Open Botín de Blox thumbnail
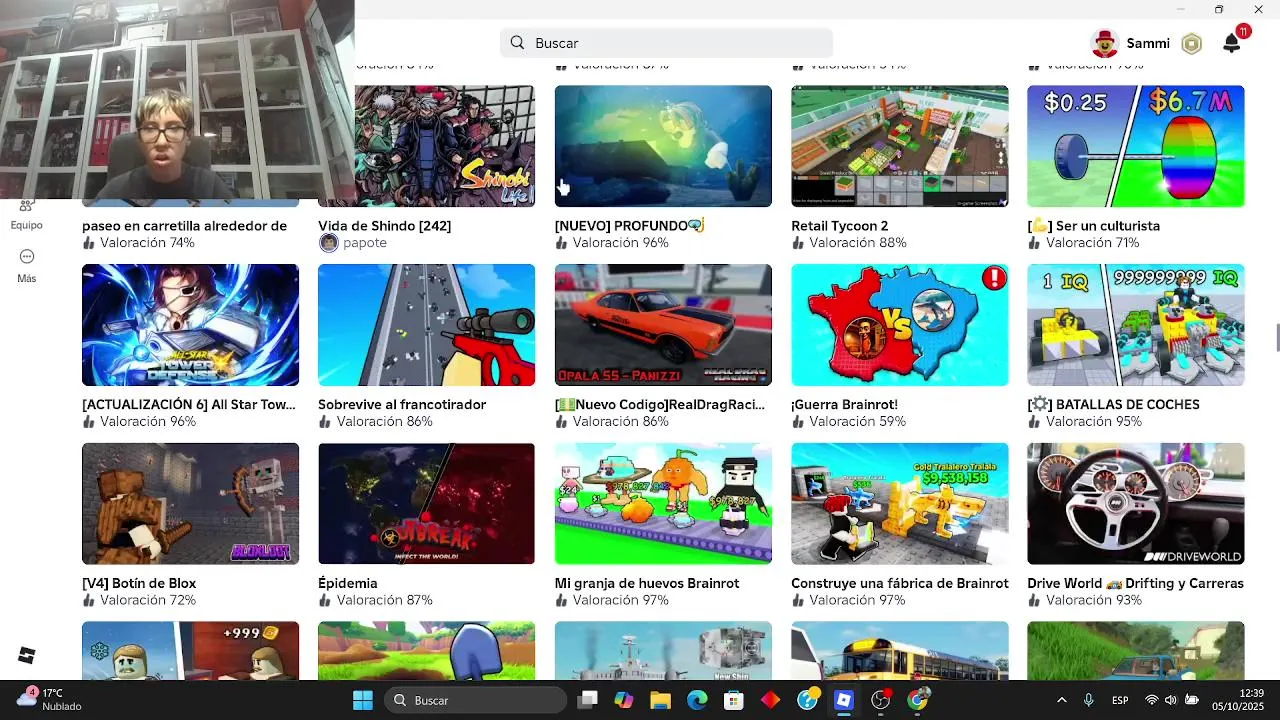 tap(190, 504)
